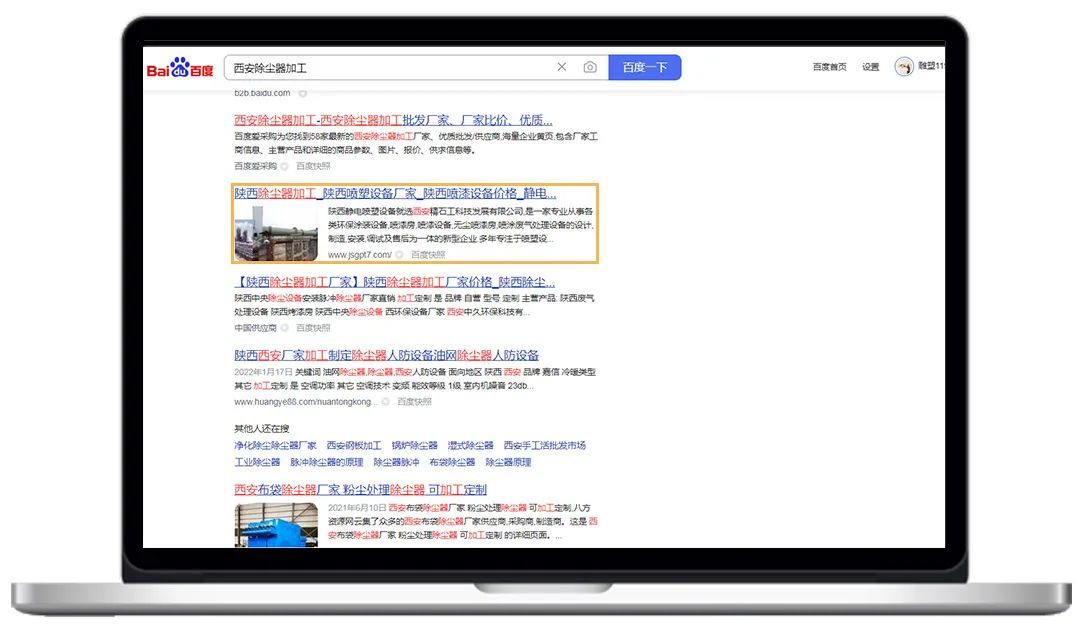Open the 西安除尘器加工 批发厂家 result title

[x=393, y=120]
